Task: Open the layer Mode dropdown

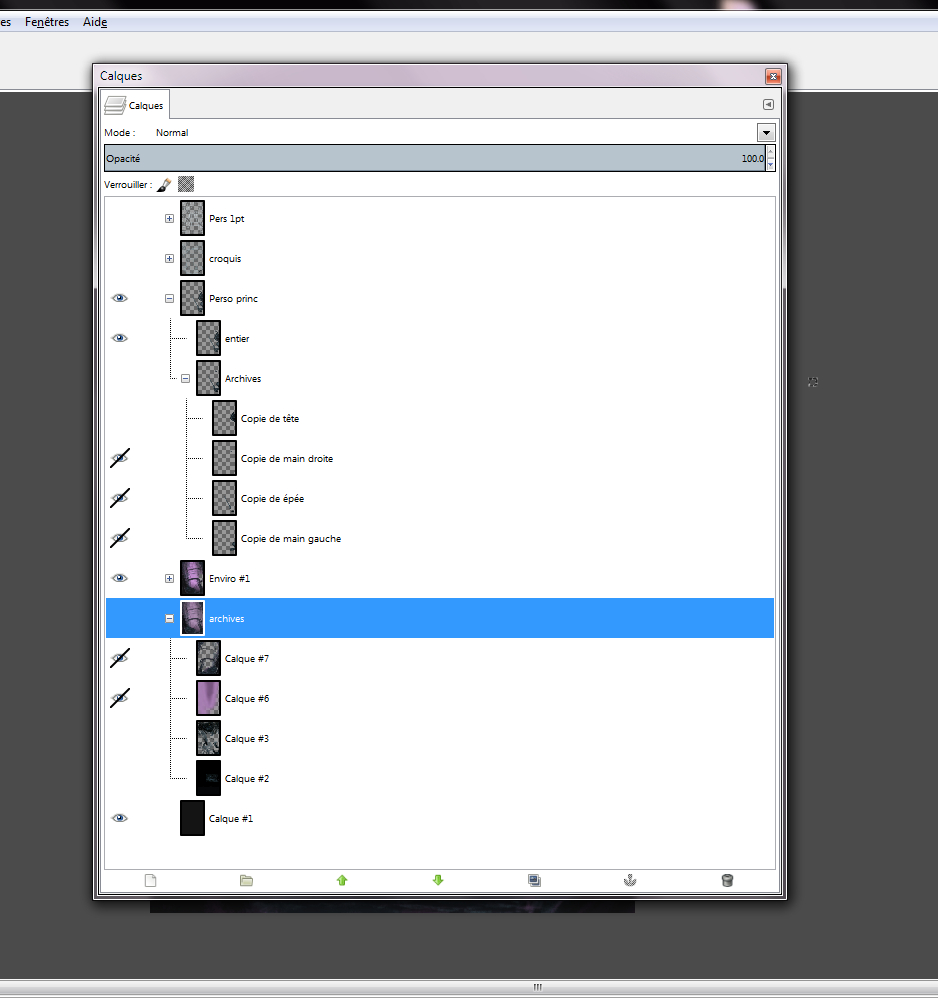Action: (x=766, y=132)
